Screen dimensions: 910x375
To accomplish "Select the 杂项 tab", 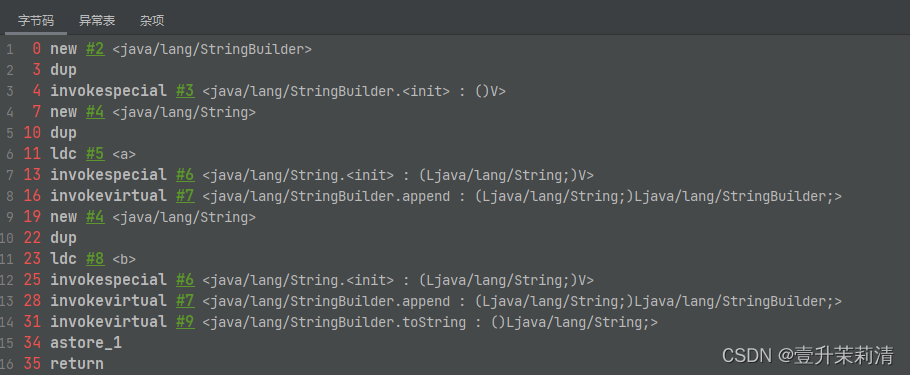I will (x=152, y=21).
